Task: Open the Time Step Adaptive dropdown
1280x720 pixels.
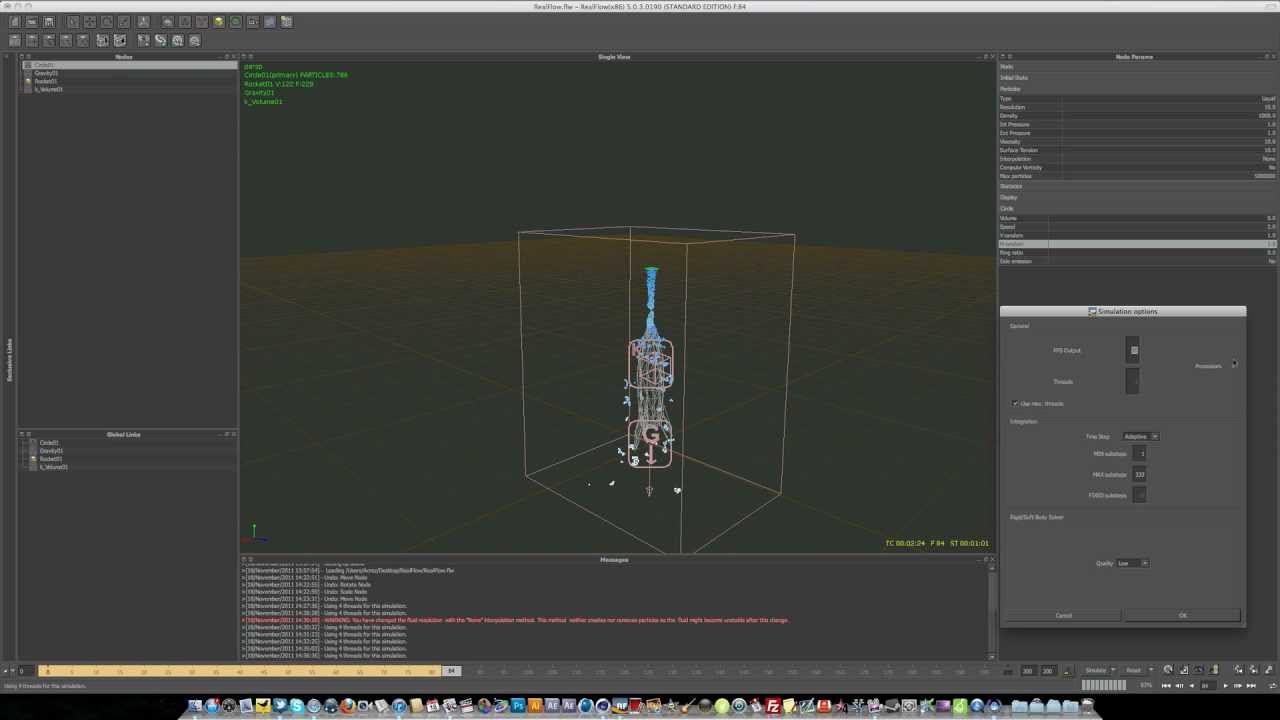Action: pos(1140,436)
